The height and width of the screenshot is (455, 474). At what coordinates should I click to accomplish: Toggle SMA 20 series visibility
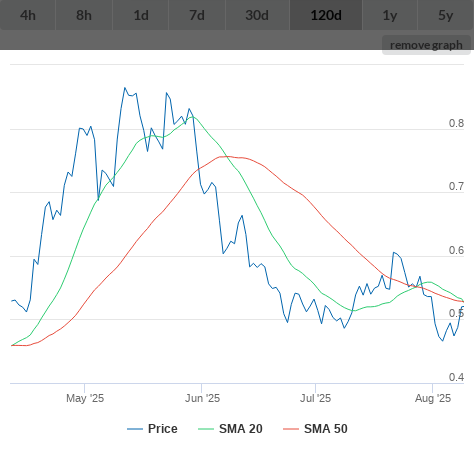click(241, 429)
